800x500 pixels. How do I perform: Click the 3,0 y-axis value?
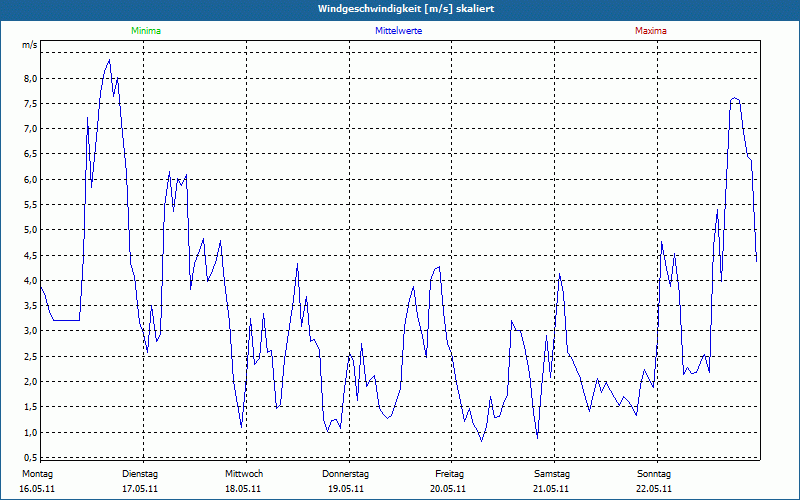tap(31, 331)
